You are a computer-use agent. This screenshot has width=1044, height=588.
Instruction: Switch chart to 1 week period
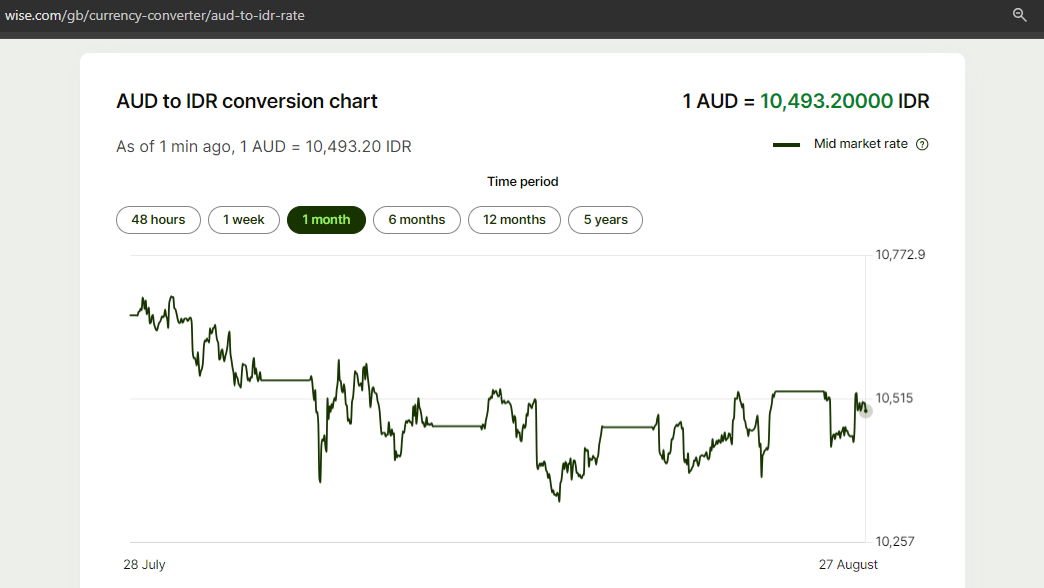243,220
